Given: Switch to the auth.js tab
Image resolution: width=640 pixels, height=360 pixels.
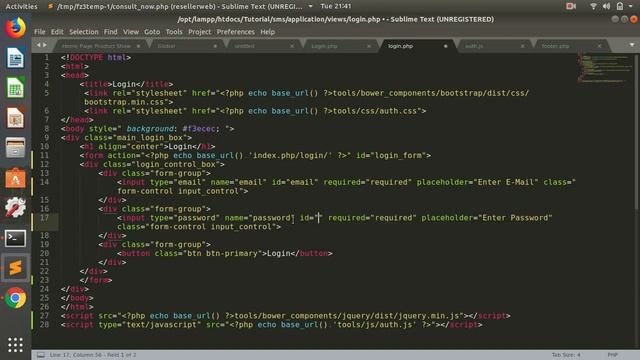Looking at the screenshot, I should click(494, 46).
